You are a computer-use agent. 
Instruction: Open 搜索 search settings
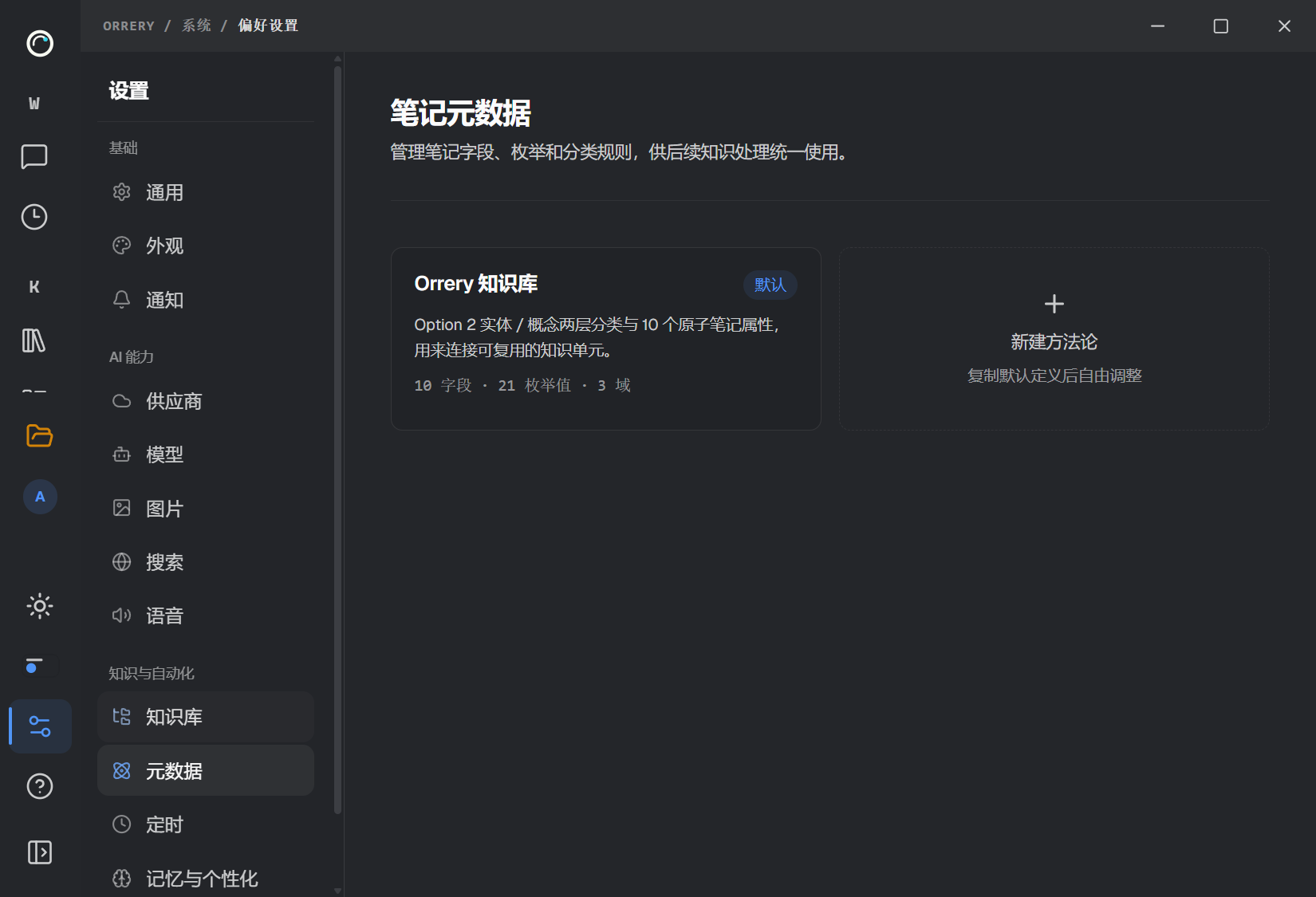coord(206,562)
